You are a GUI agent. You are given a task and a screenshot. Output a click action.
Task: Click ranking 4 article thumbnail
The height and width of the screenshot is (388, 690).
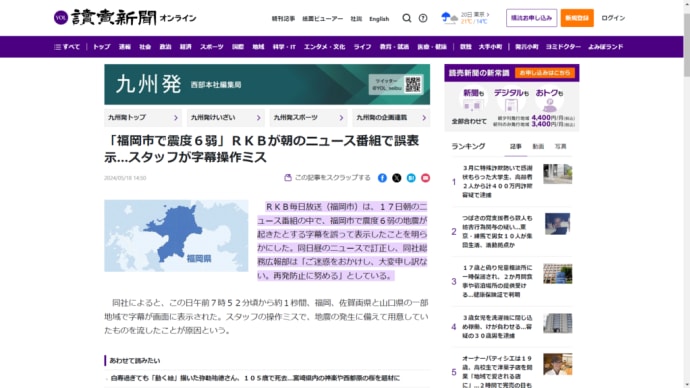coord(558,323)
